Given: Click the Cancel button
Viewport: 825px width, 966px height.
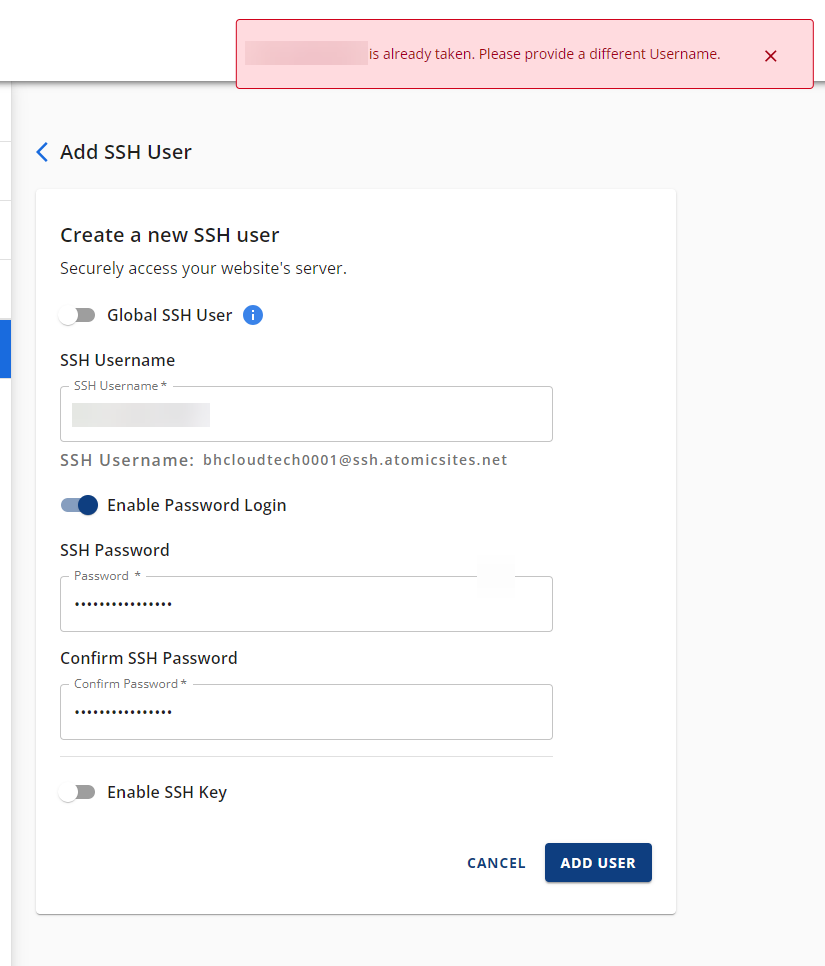Looking at the screenshot, I should [496, 862].
